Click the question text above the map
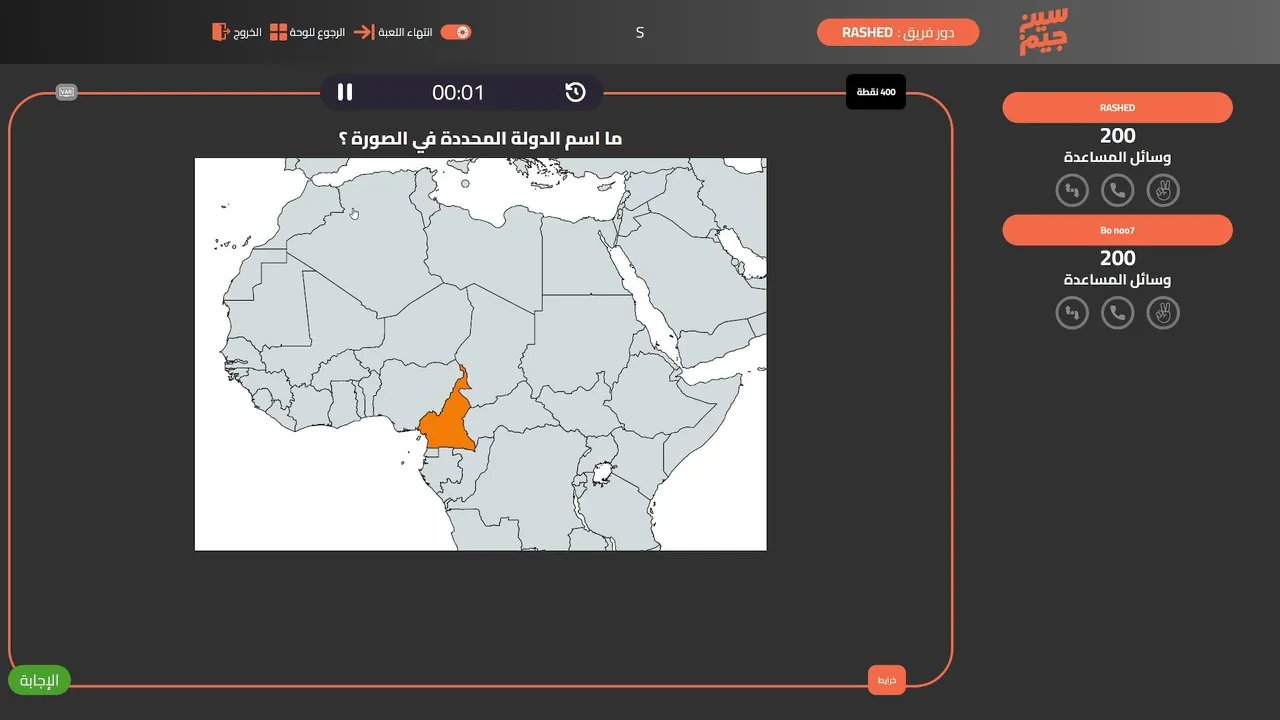The width and height of the screenshot is (1280, 720). (481, 138)
